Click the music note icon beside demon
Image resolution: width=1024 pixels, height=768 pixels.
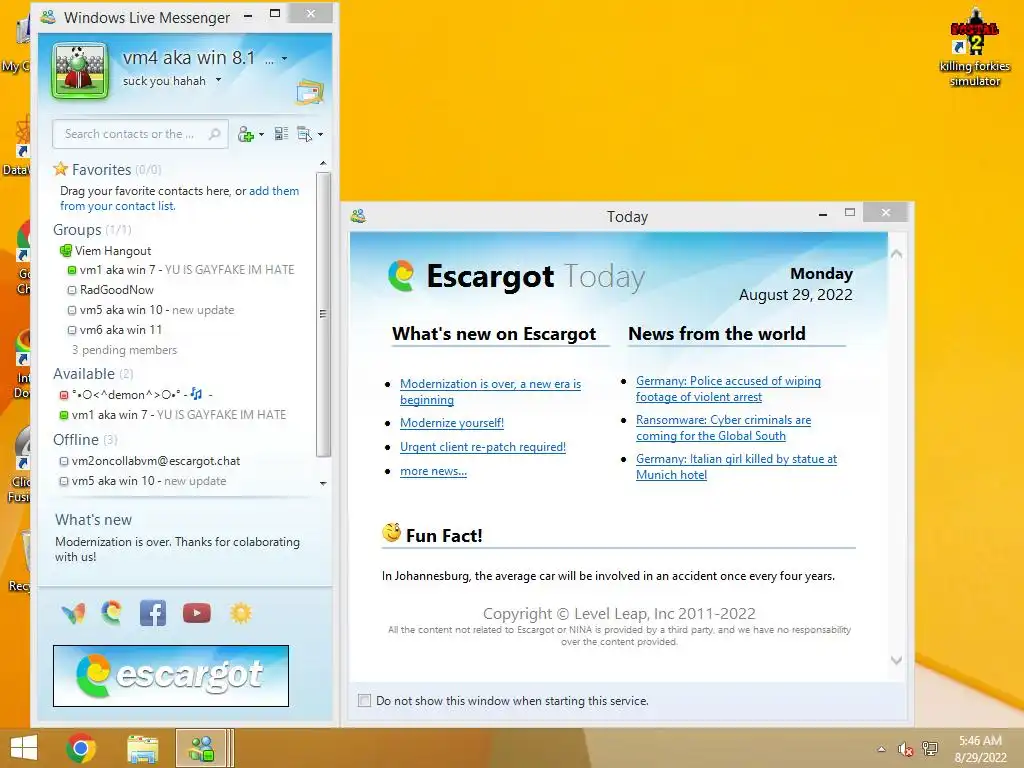(197, 394)
